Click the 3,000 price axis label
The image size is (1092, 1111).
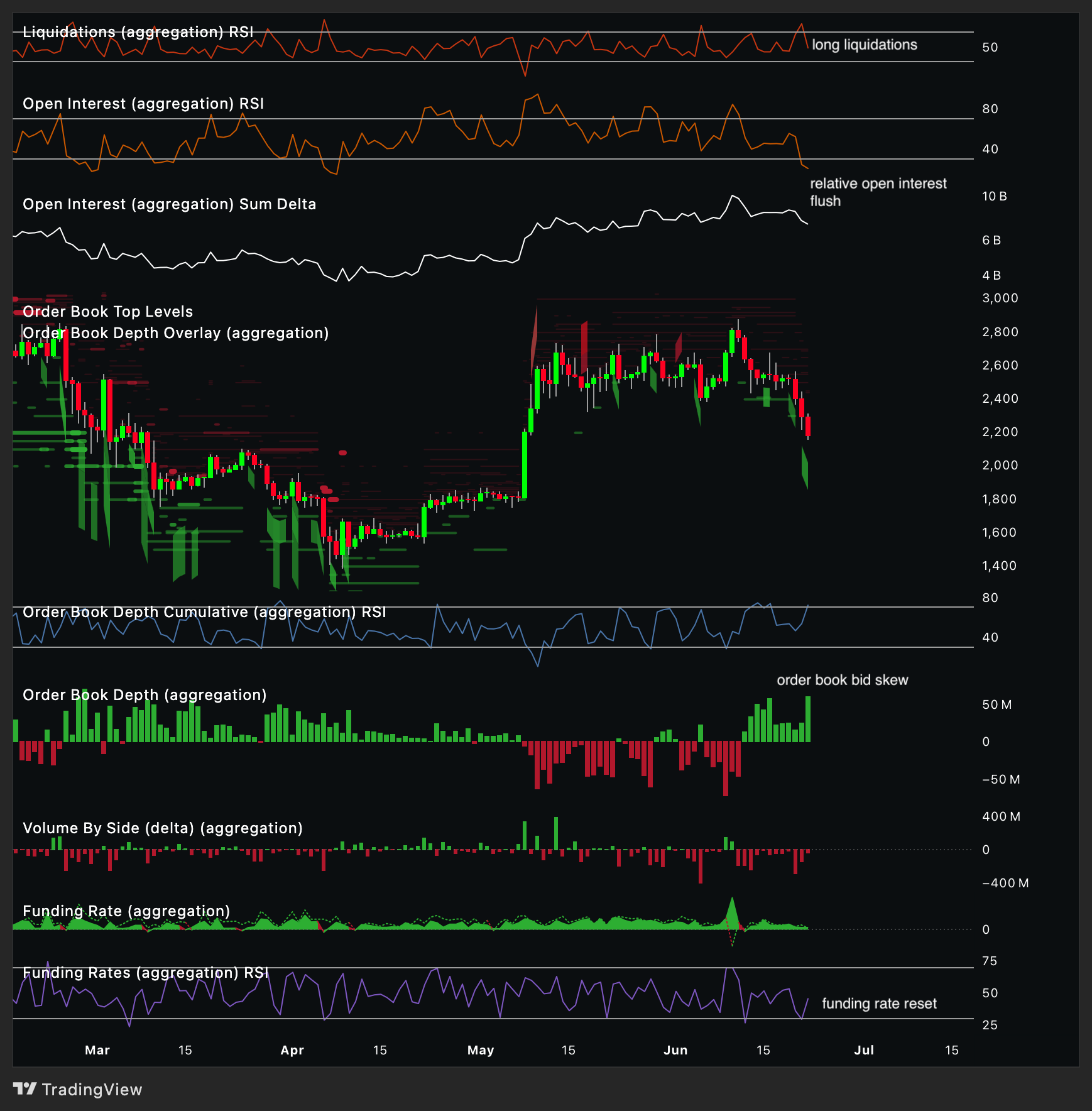coord(1000,298)
